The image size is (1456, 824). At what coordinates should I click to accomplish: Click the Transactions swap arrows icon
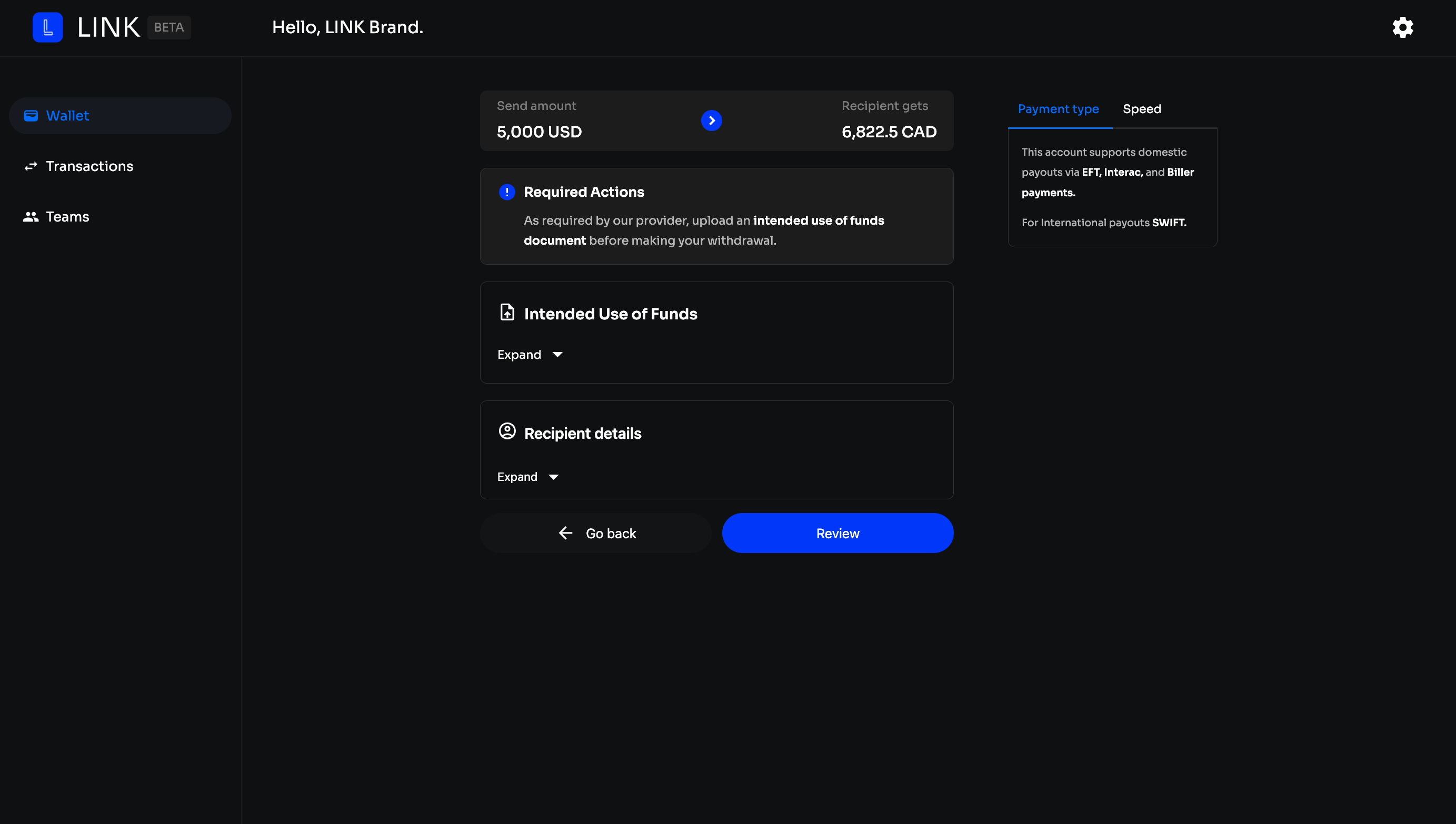pos(31,166)
